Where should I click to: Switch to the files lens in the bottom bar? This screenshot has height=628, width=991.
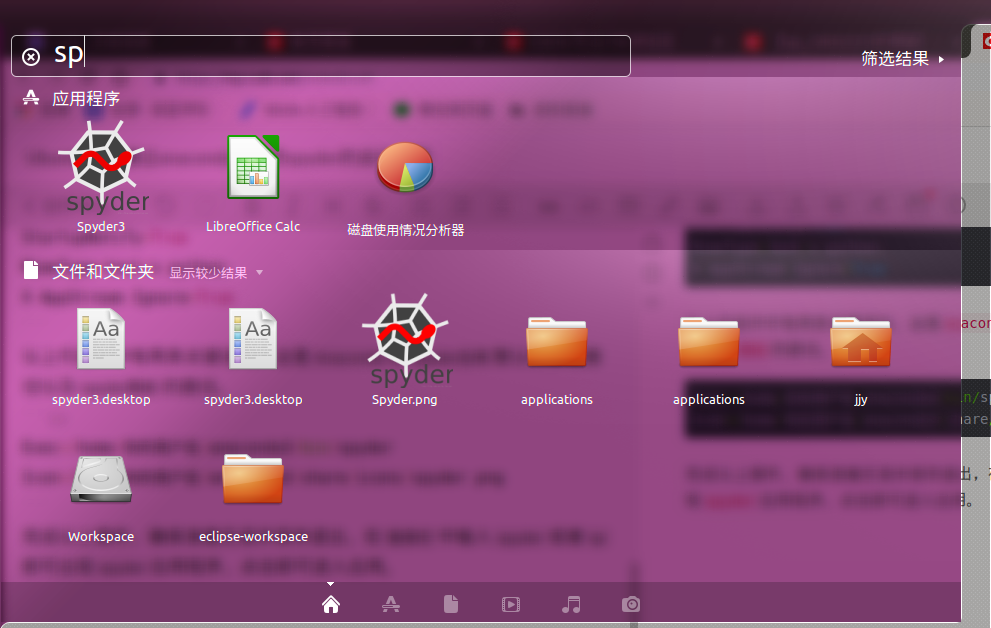click(450, 604)
